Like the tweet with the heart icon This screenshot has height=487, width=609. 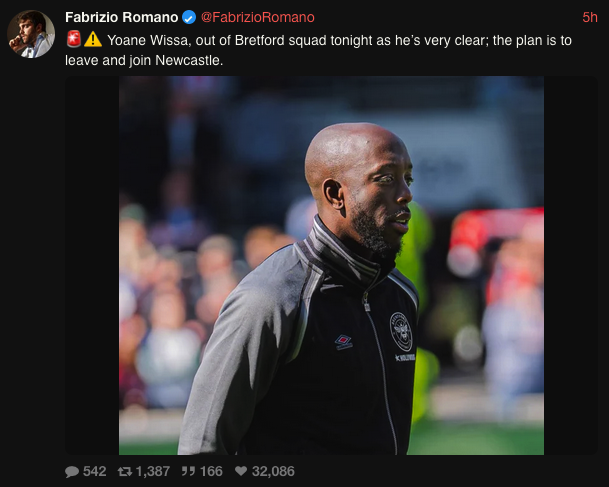tap(241, 471)
